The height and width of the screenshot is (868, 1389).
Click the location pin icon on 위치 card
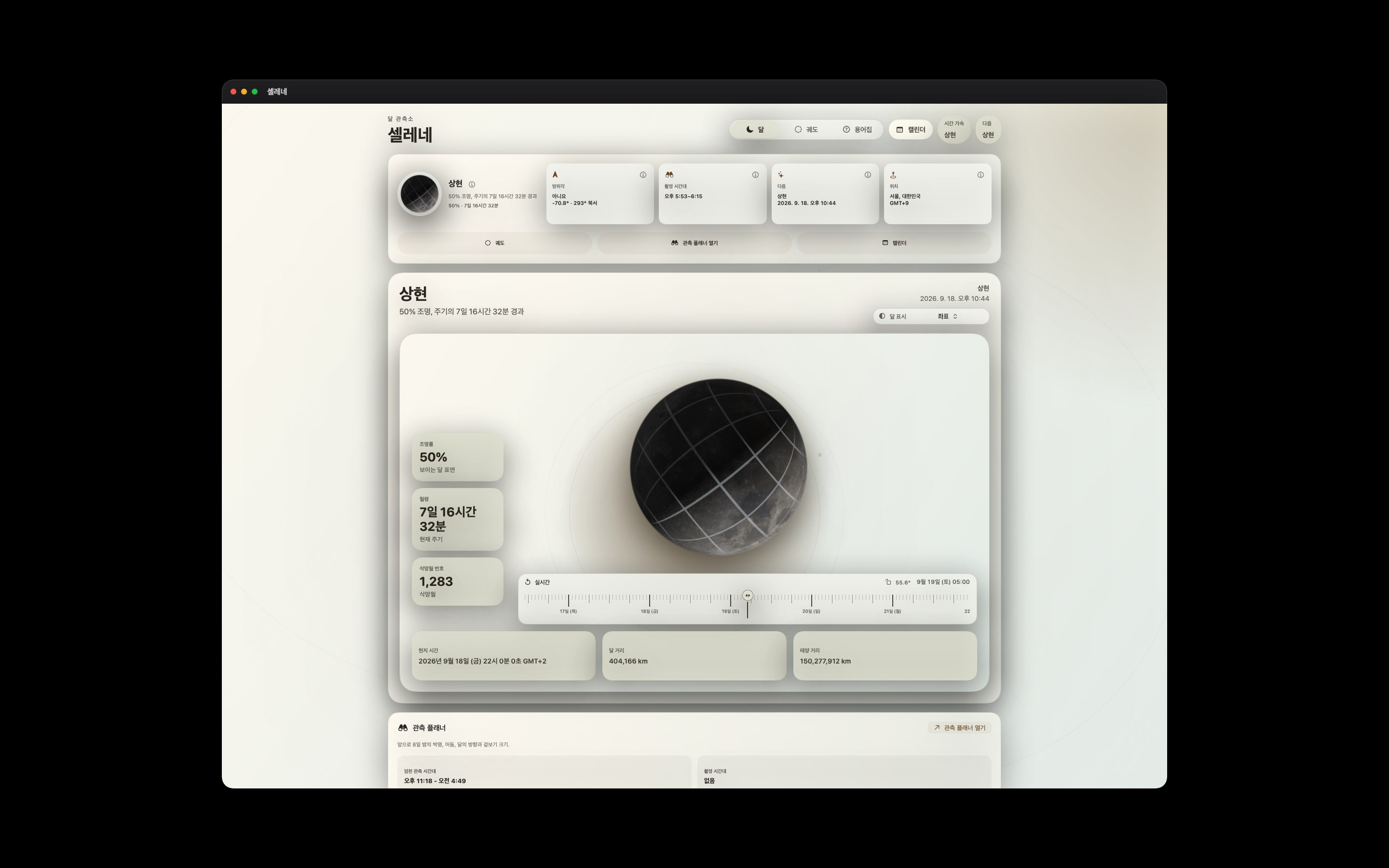(x=893, y=175)
